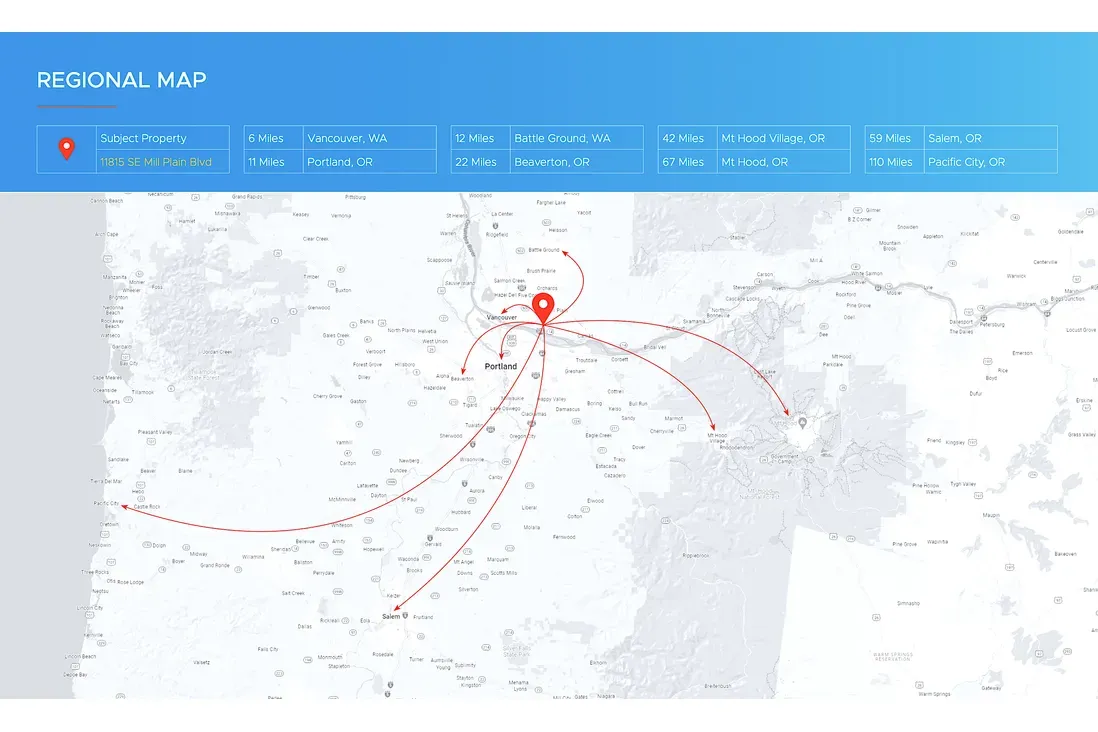
Task: Select the Portland, OR legend entry
Action: pos(341,162)
